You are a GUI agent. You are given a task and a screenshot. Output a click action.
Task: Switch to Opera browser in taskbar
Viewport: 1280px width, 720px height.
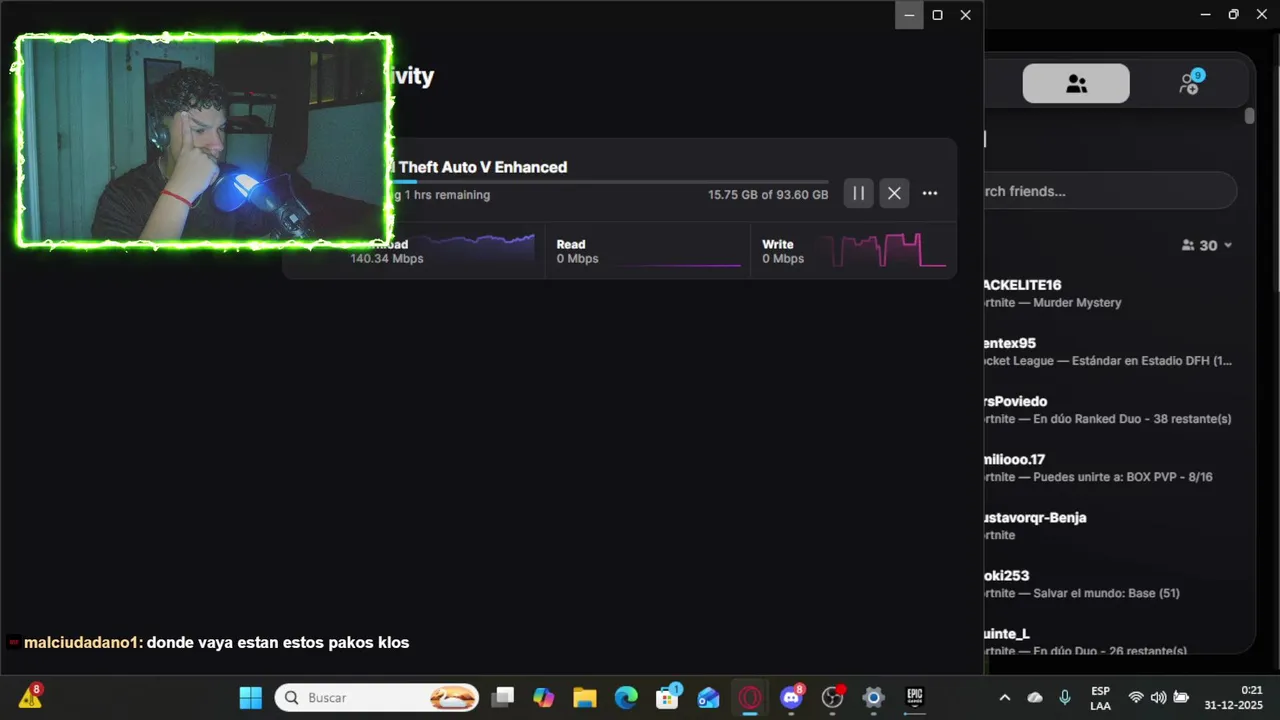coord(750,697)
